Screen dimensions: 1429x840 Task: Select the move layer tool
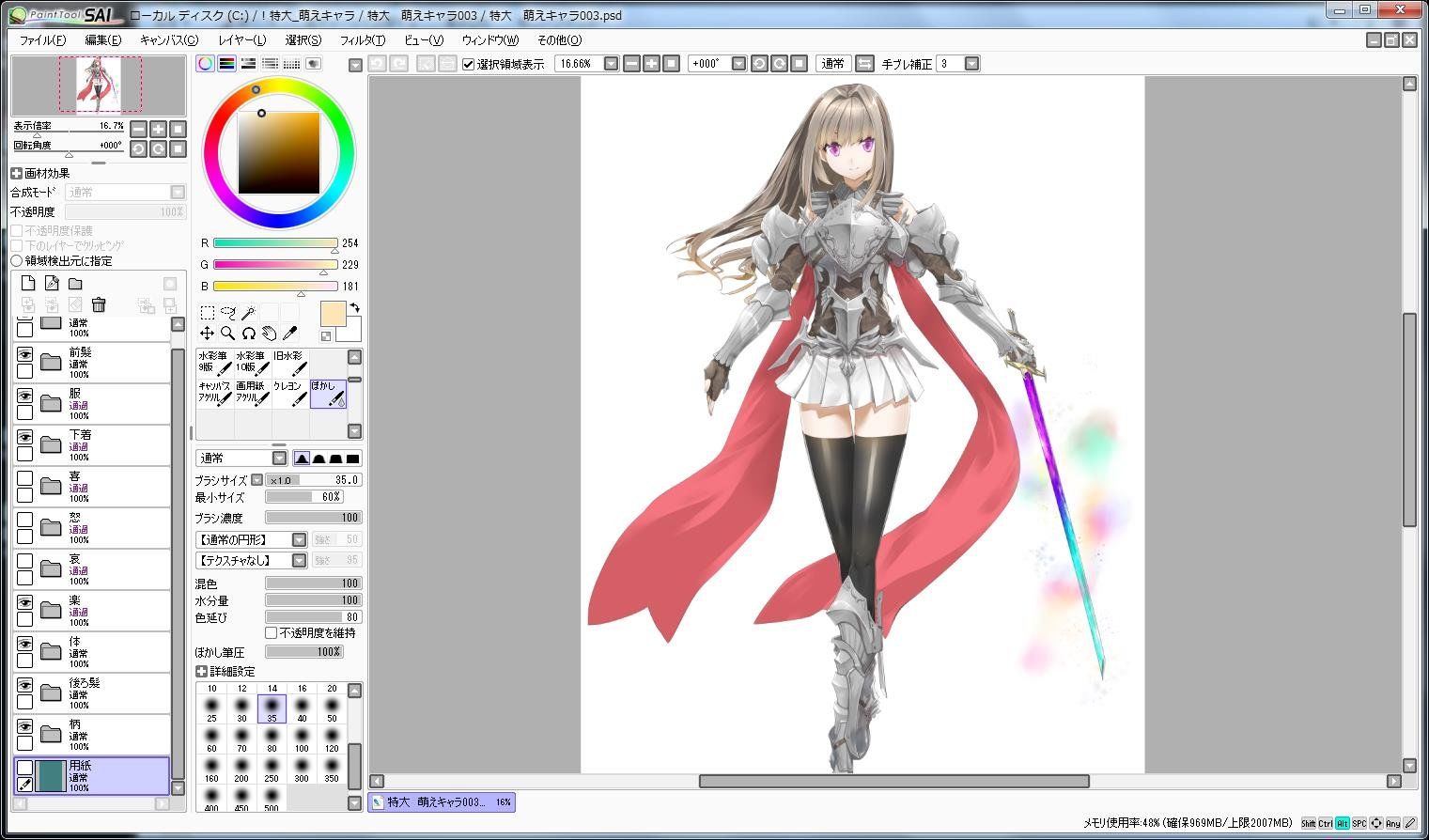[x=207, y=334]
